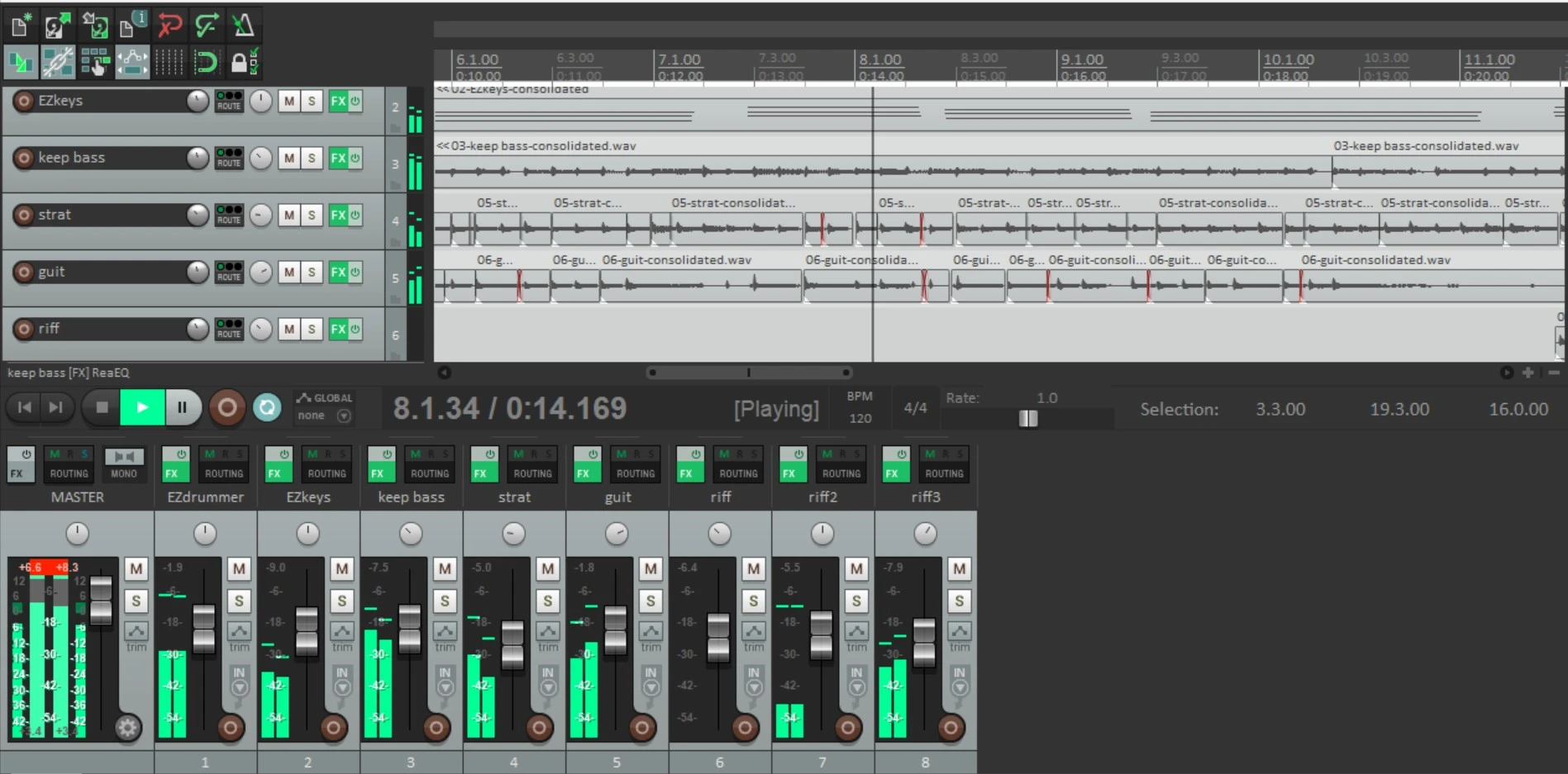This screenshot has width=1568, height=774.
Task: Create a new project from toolbar
Action: point(21,26)
